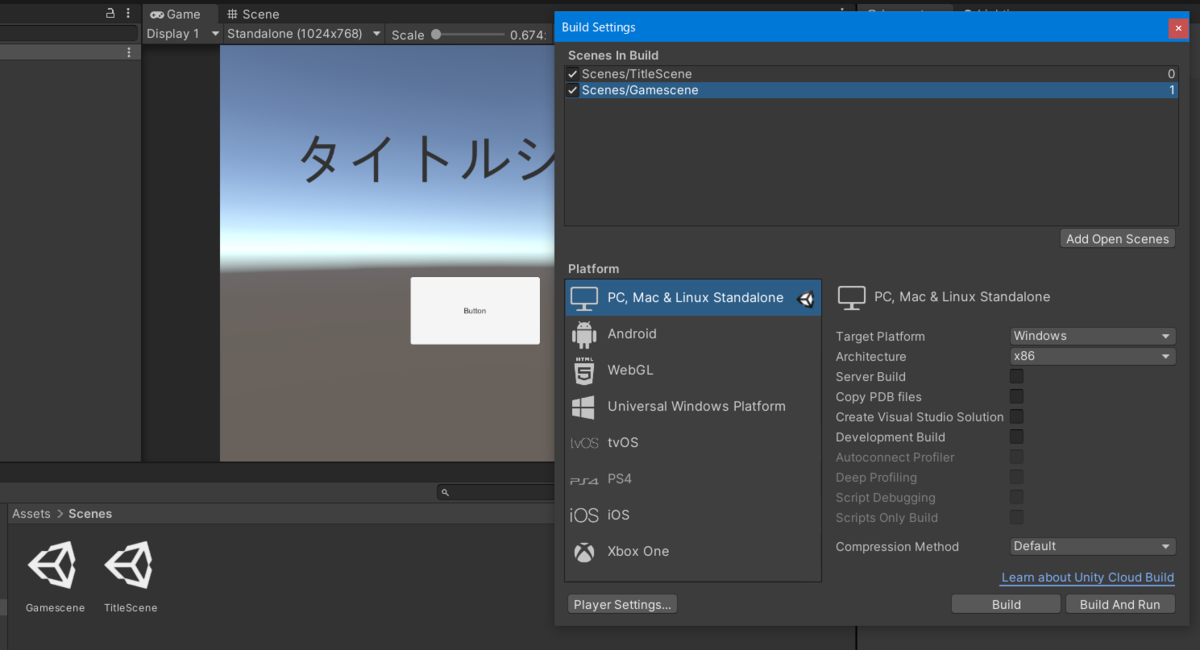
Task: Click the Unity logo beside PC, Mac & Linux Standalone
Action: click(x=806, y=298)
